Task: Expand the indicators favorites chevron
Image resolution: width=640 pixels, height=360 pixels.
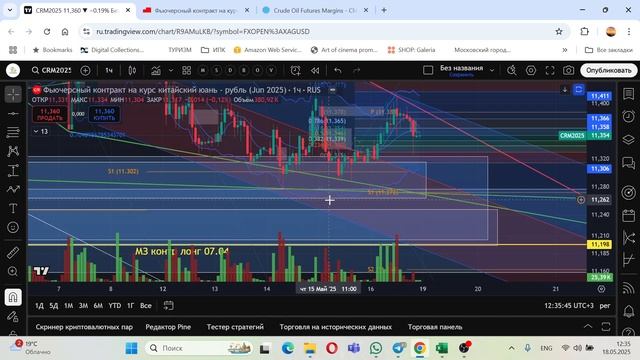Action: point(171,70)
